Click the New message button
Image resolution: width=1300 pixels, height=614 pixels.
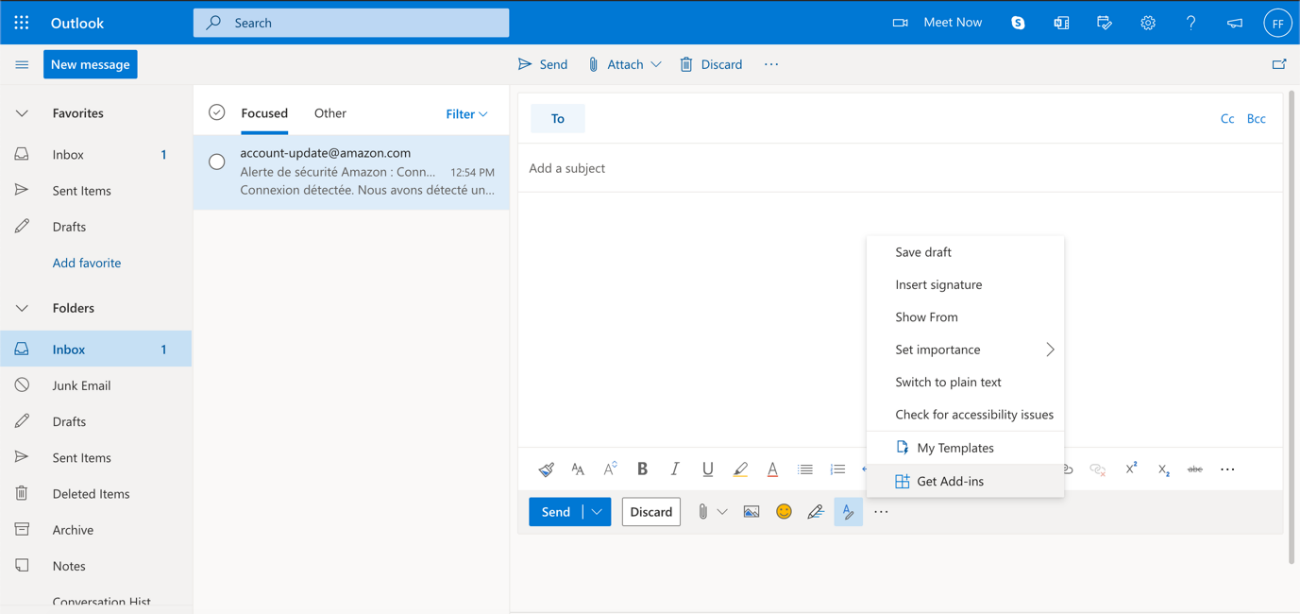(x=90, y=64)
